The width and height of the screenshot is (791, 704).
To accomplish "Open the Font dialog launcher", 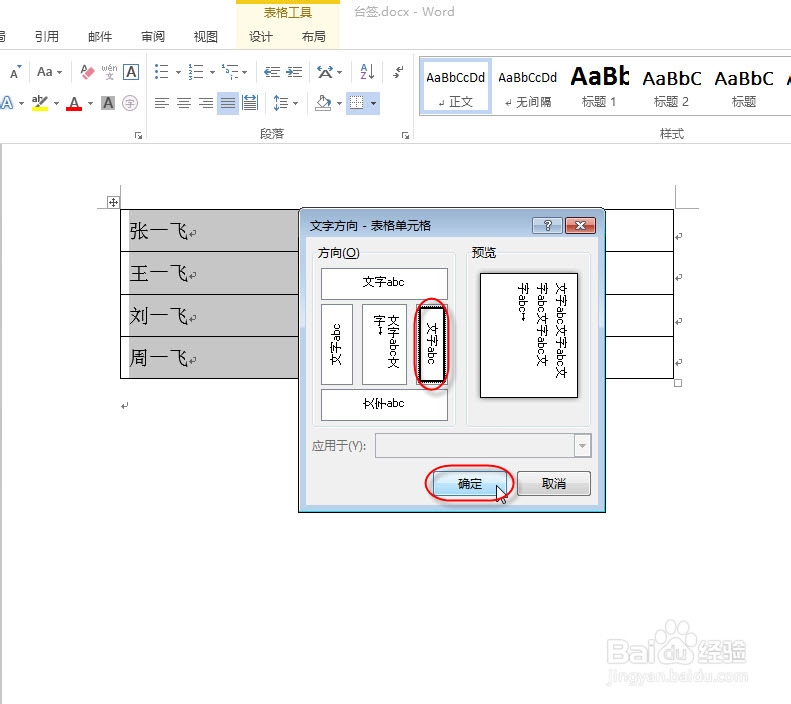I will [x=138, y=135].
